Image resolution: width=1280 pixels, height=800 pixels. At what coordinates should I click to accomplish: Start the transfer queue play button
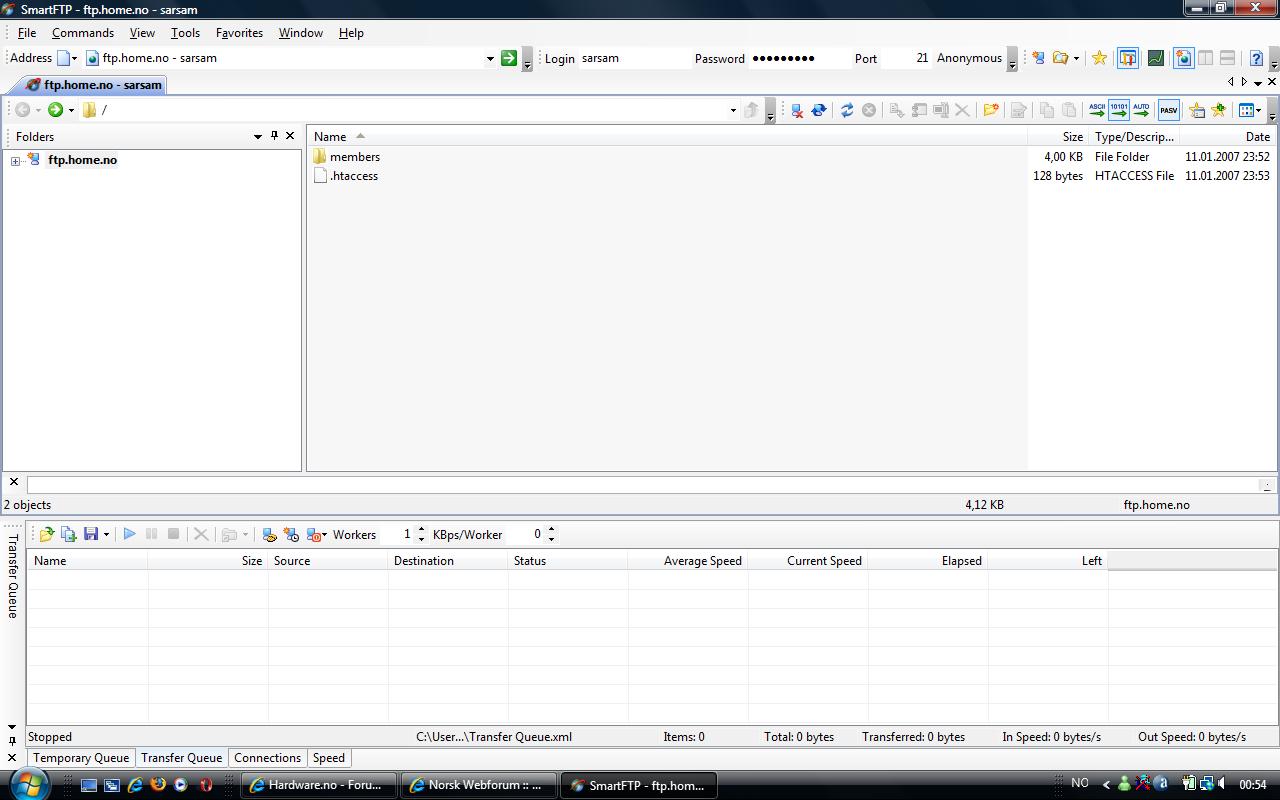pyautogui.click(x=129, y=534)
